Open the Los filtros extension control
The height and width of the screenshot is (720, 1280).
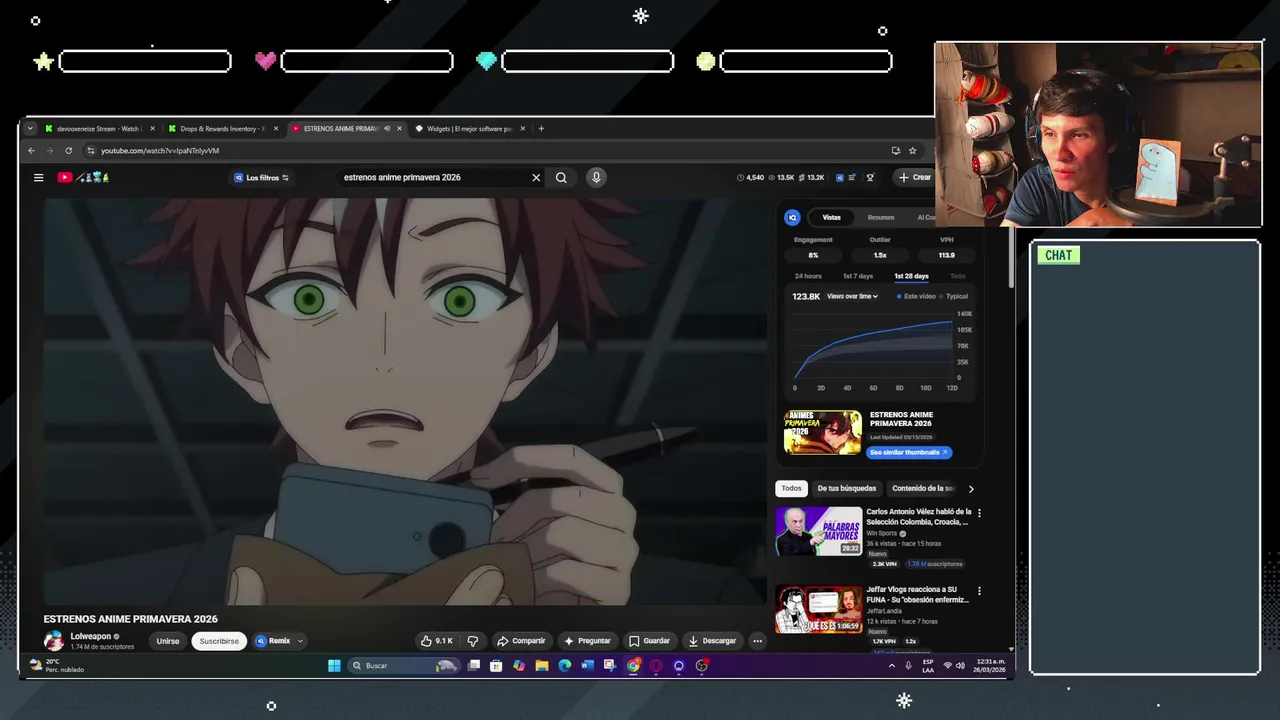pos(261,178)
